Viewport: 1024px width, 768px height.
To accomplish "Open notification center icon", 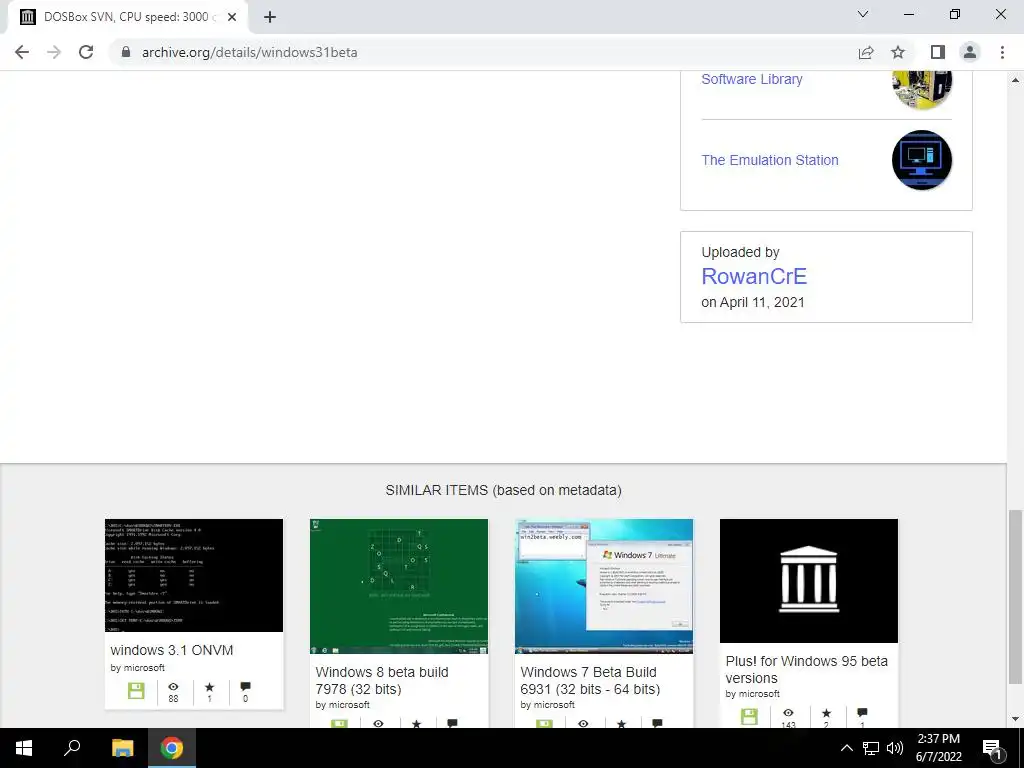I will click(992, 748).
